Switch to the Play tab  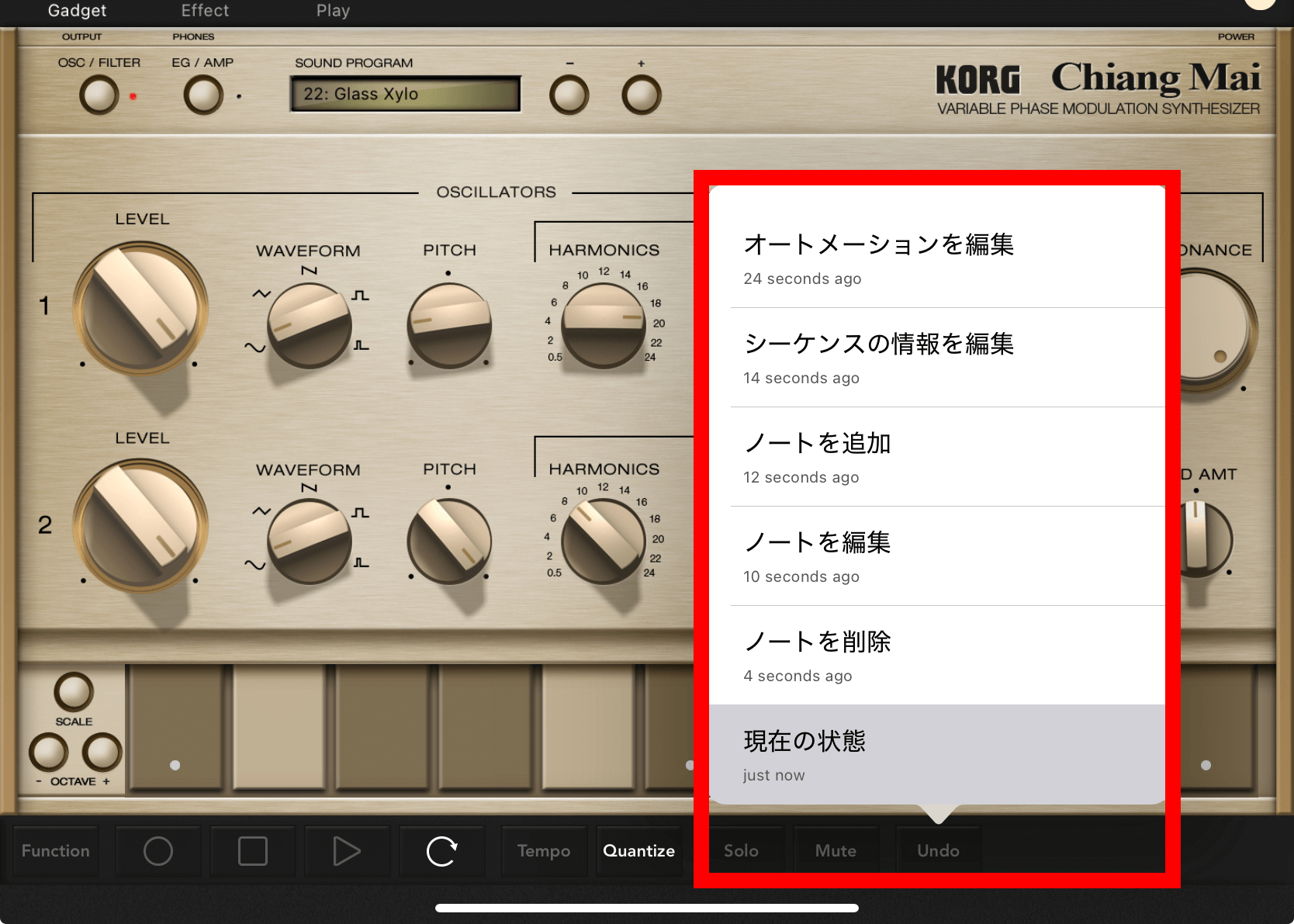click(333, 11)
